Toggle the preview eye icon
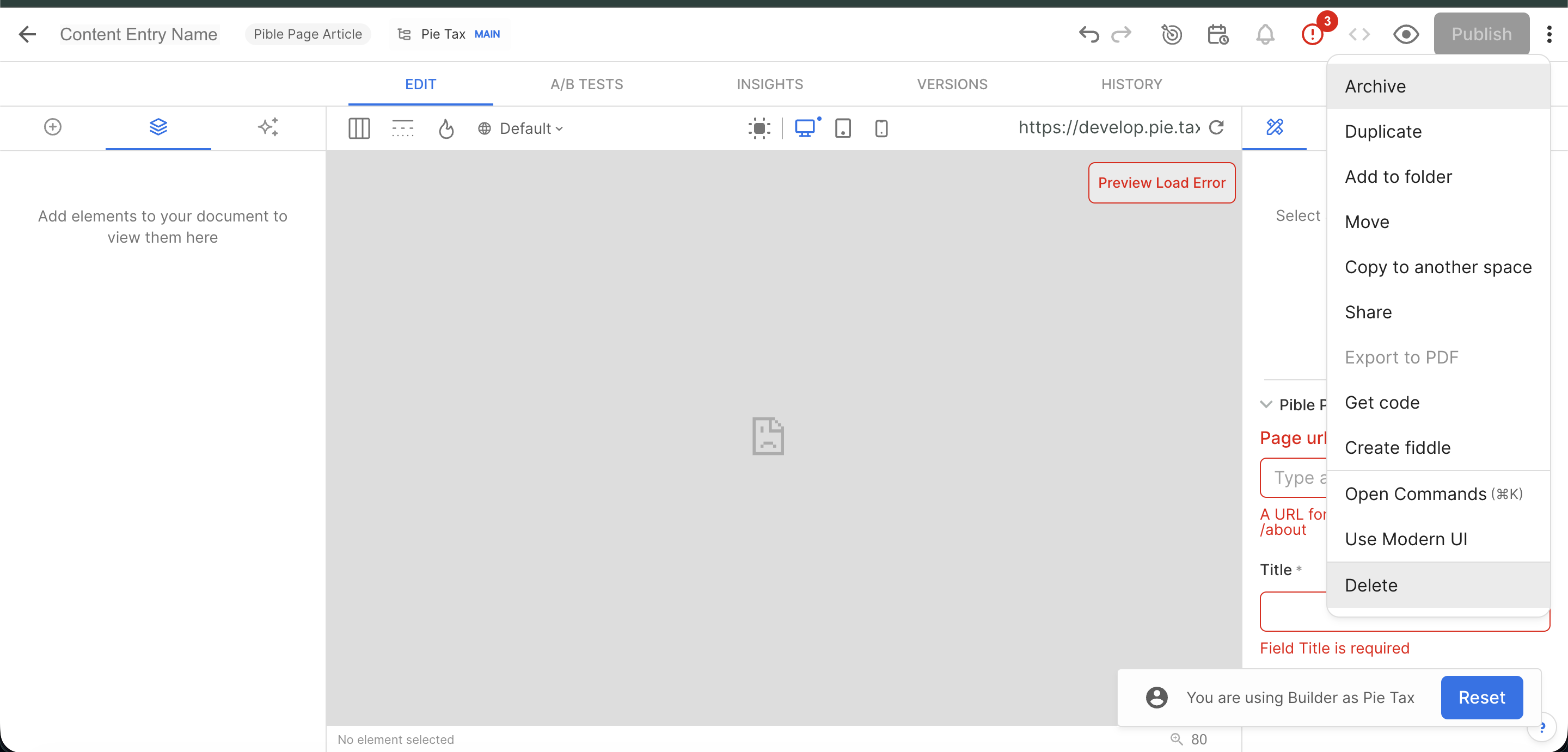Image resolution: width=1568 pixels, height=752 pixels. [x=1406, y=34]
